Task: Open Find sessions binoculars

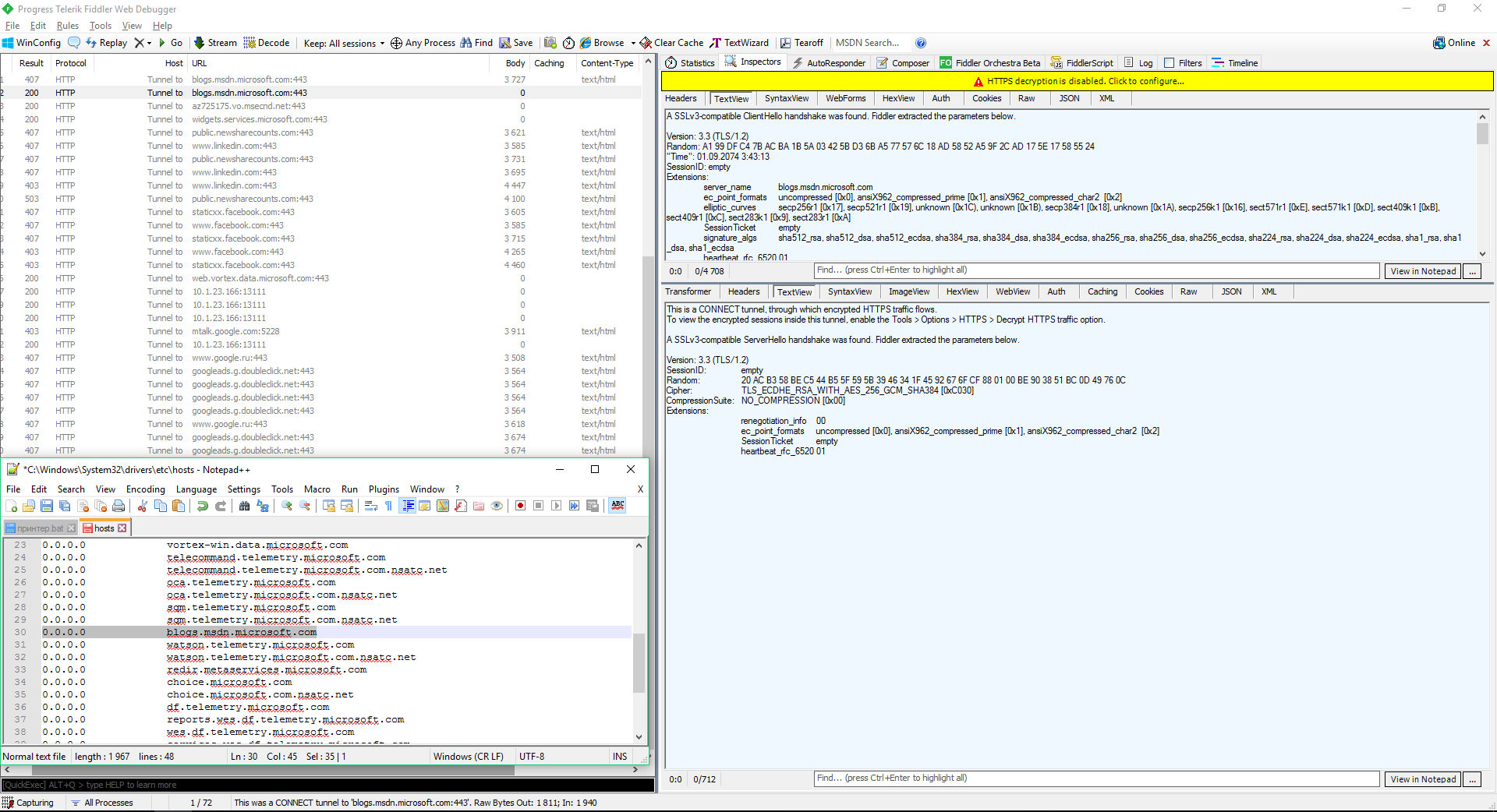Action: 476,43
